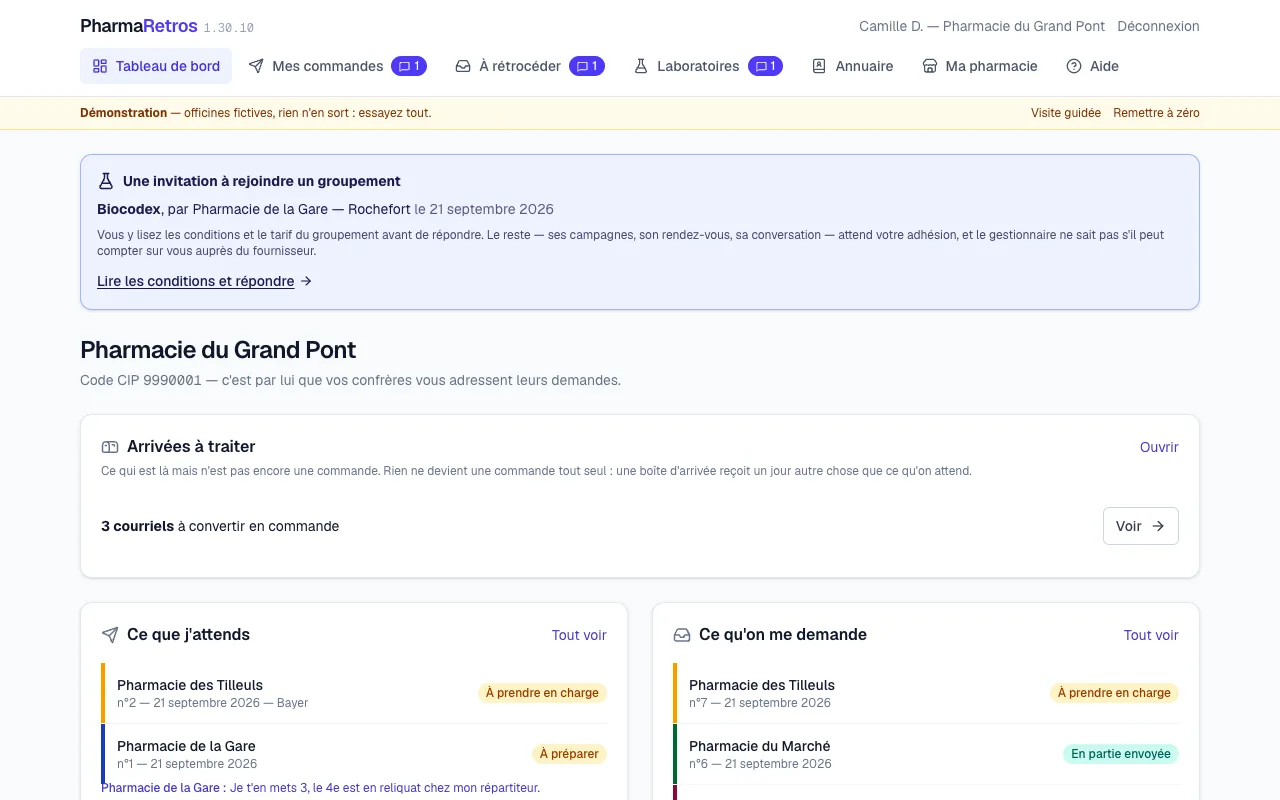Click the inbox tray icon beside À rétrocéder

coord(463,66)
